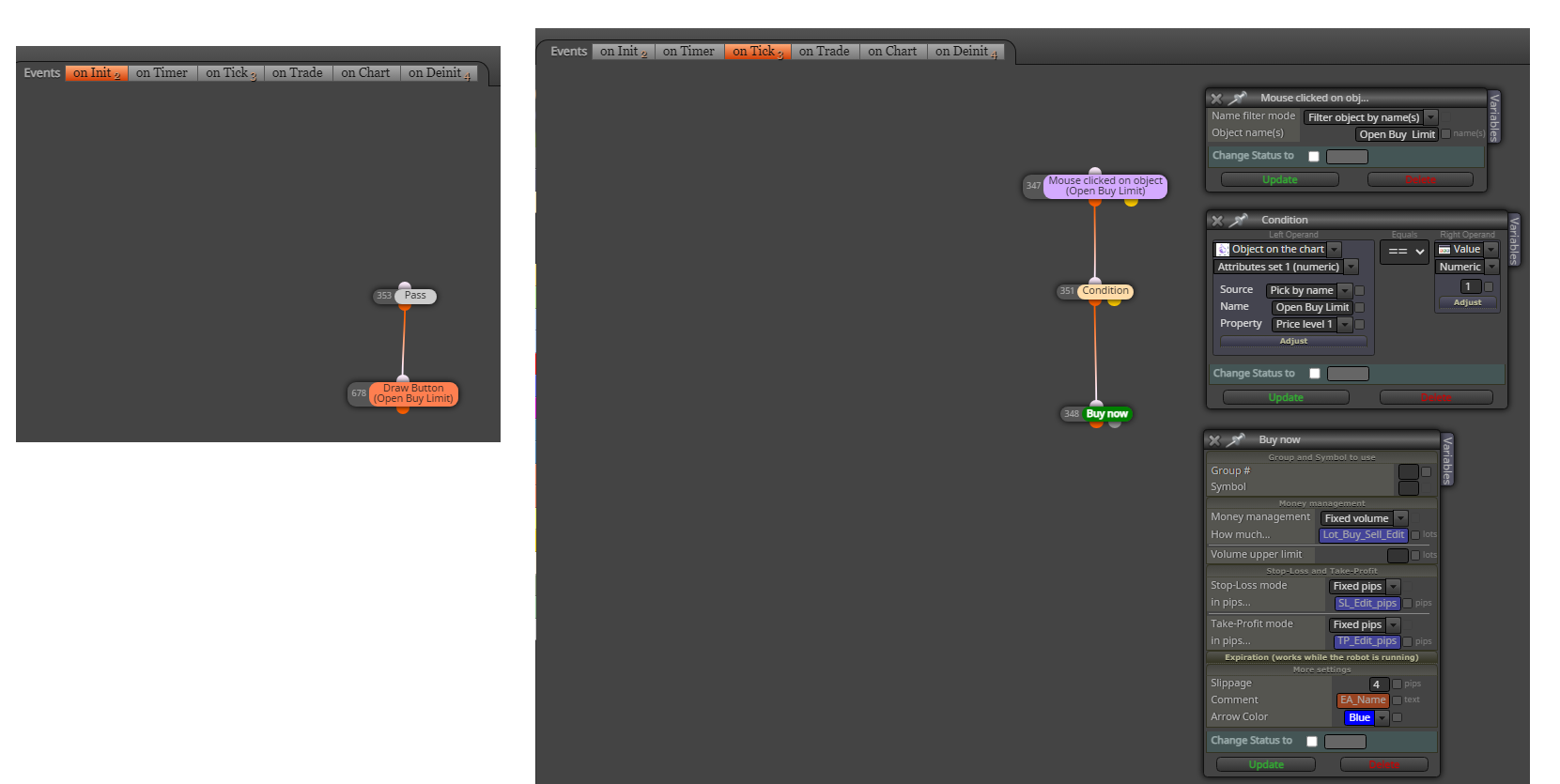The width and height of the screenshot is (1560, 784).
Task: Open the Pick by name dropdown
Action: coord(1308,291)
